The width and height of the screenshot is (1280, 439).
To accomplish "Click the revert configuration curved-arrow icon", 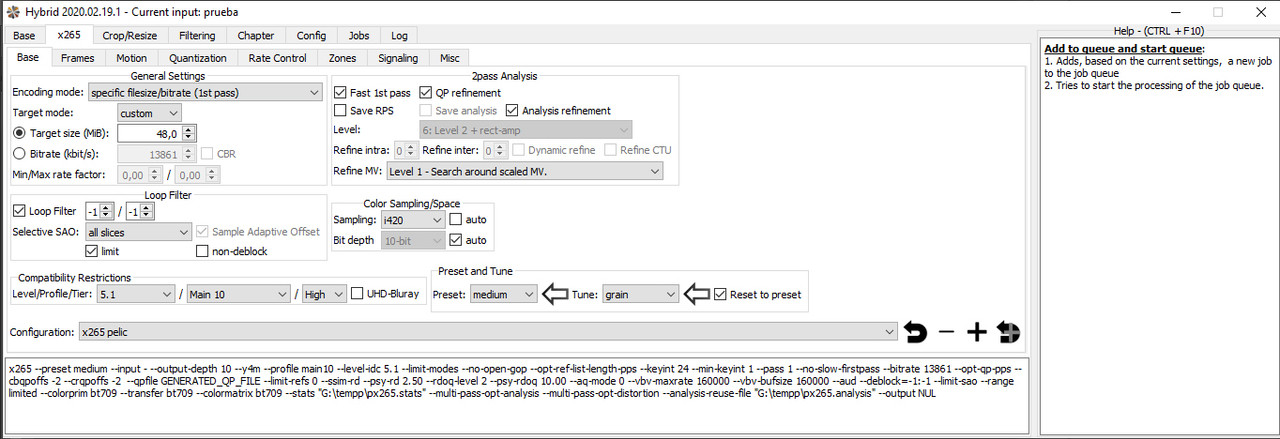I will (x=916, y=332).
